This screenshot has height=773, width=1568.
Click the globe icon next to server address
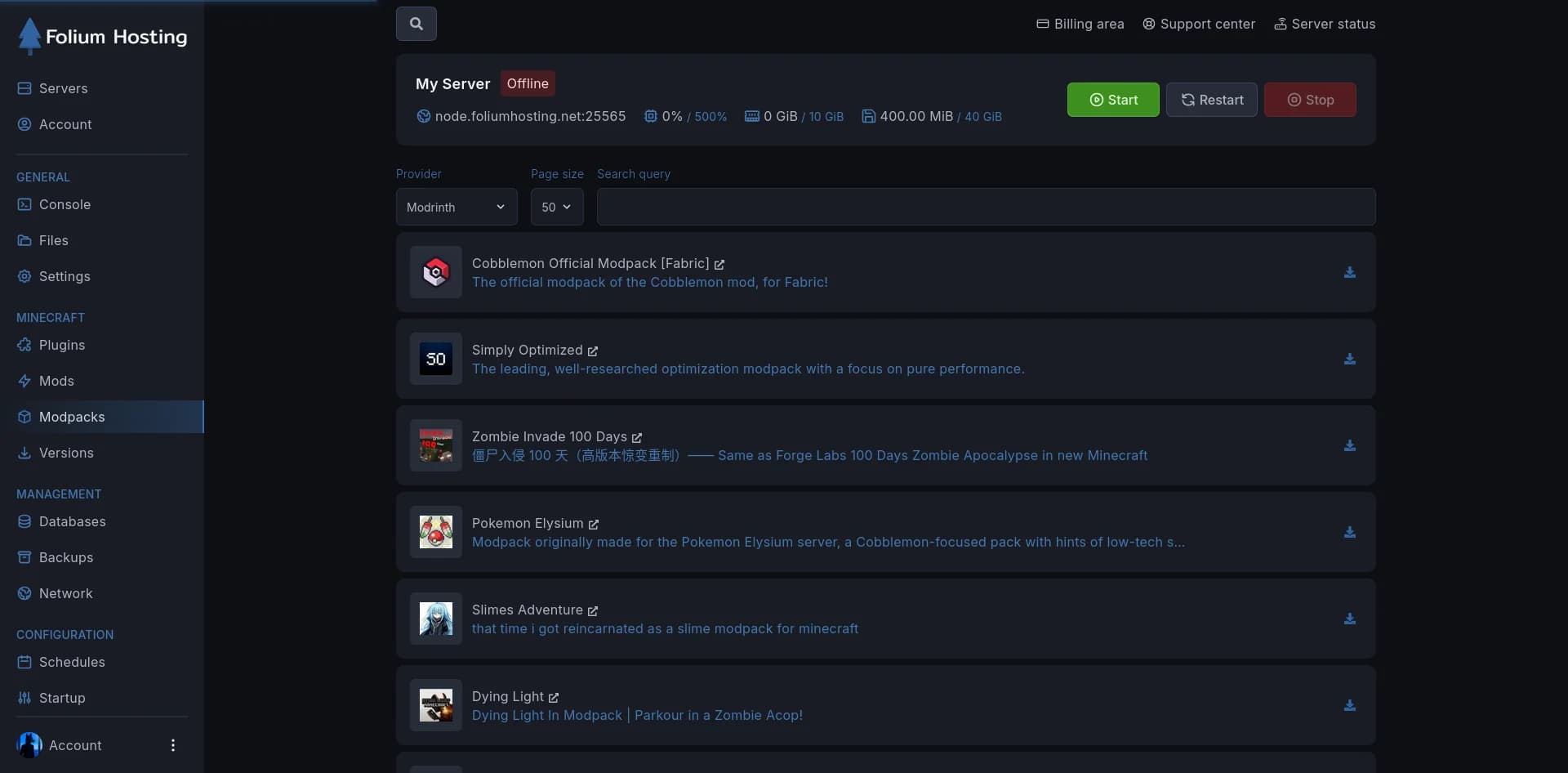click(x=423, y=116)
